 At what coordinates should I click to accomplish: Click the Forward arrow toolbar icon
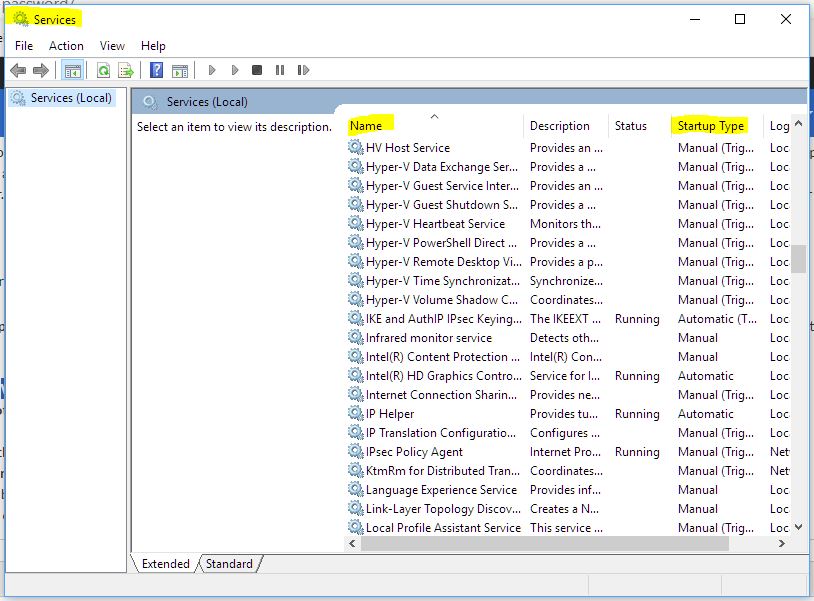(x=40, y=70)
